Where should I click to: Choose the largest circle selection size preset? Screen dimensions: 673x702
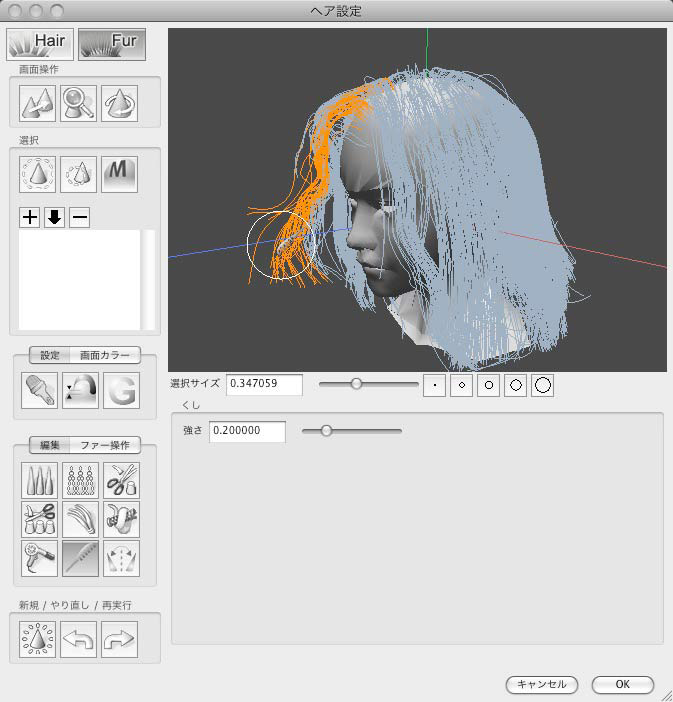coord(542,385)
